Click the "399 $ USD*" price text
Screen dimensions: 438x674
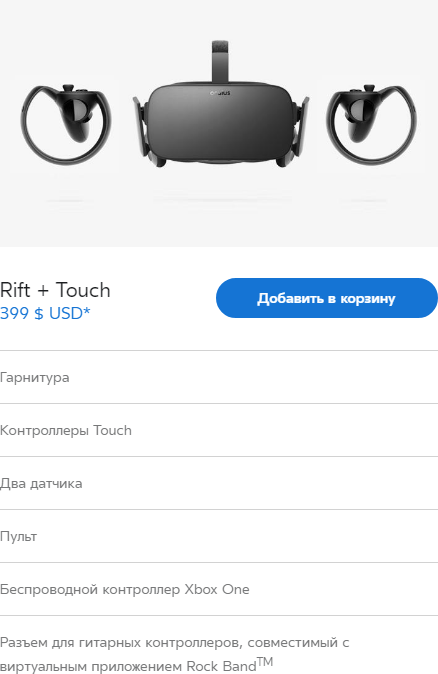(x=45, y=313)
